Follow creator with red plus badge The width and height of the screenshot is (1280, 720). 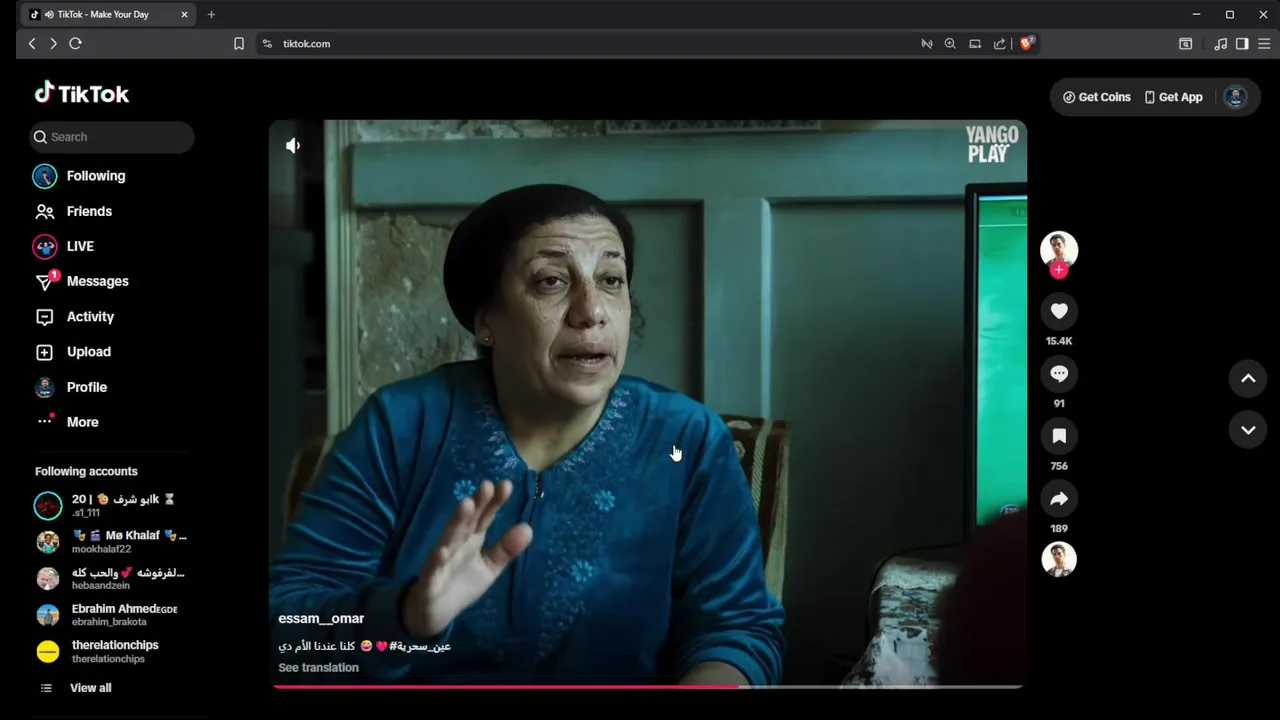pos(1059,270)
